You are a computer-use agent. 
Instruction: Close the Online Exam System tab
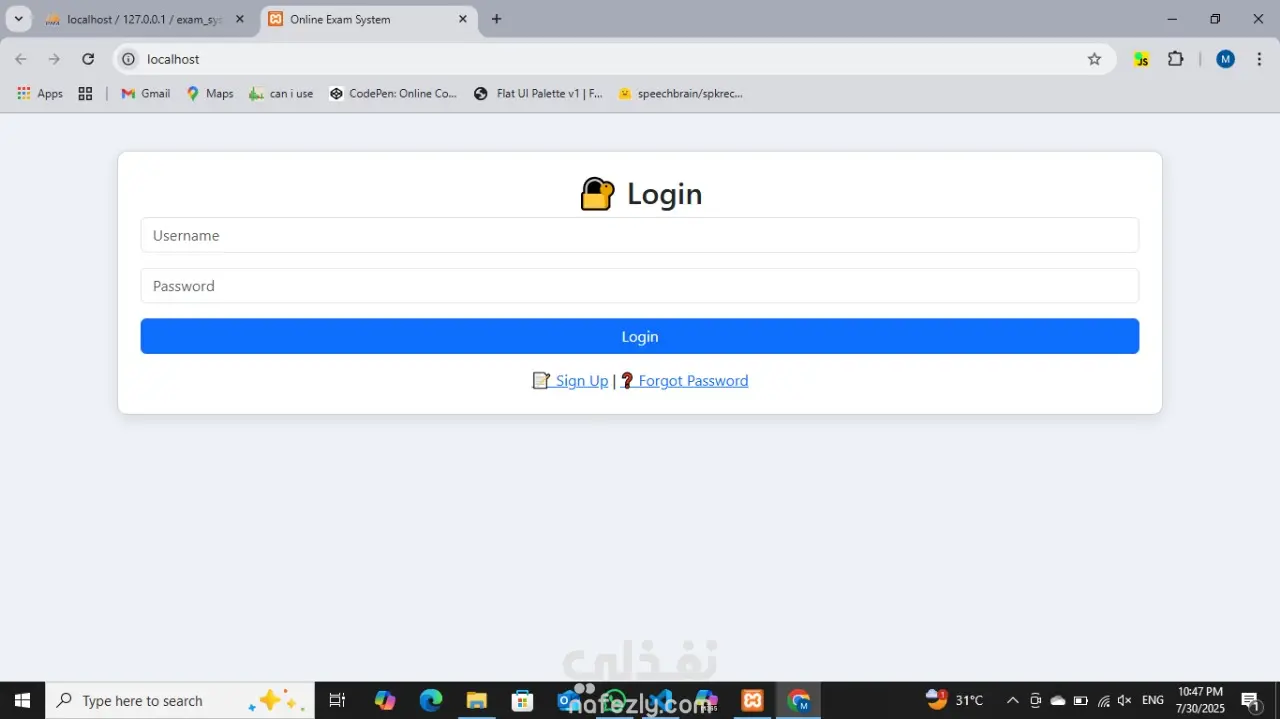(x=463, y=19)
